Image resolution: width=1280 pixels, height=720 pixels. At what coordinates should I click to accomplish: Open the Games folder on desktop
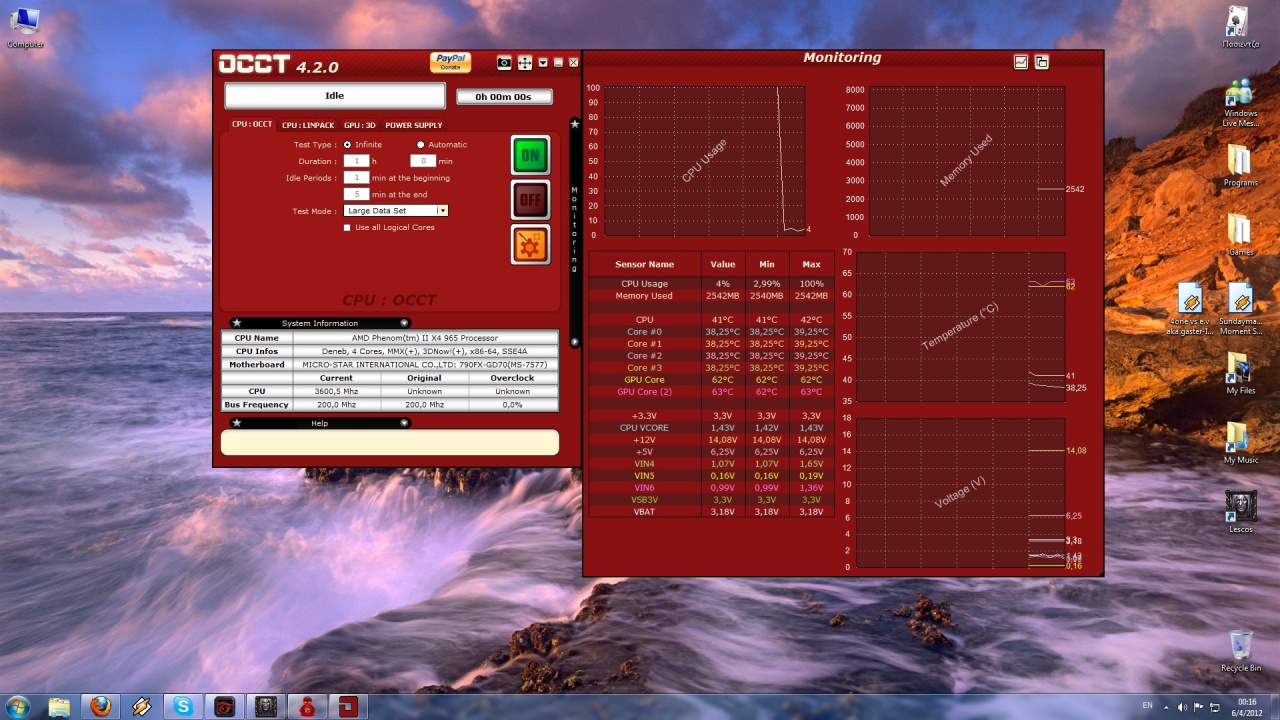[1240, 235]
